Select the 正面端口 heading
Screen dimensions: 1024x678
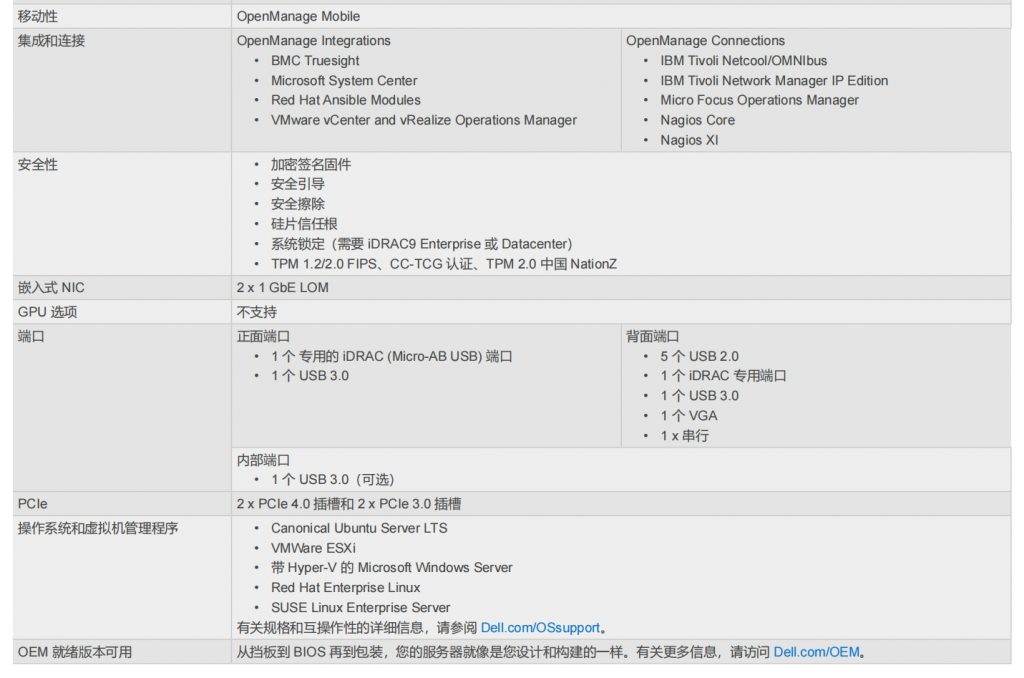pyautogui.click(x=263, y=337)
